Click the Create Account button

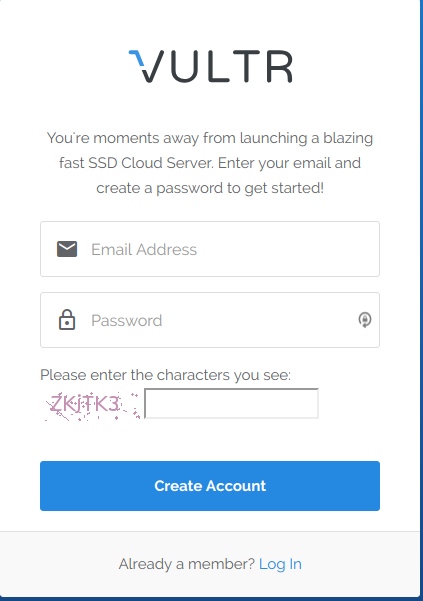(210, 486)
